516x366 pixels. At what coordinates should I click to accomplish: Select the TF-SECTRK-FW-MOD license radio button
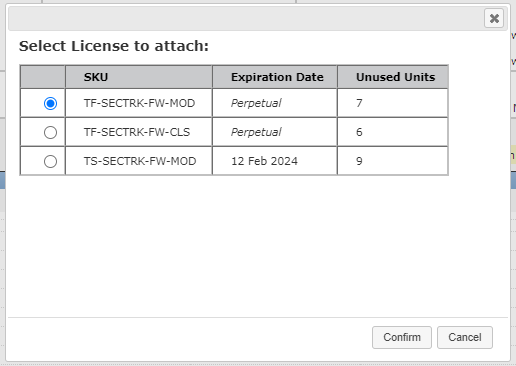click(50, 103)
